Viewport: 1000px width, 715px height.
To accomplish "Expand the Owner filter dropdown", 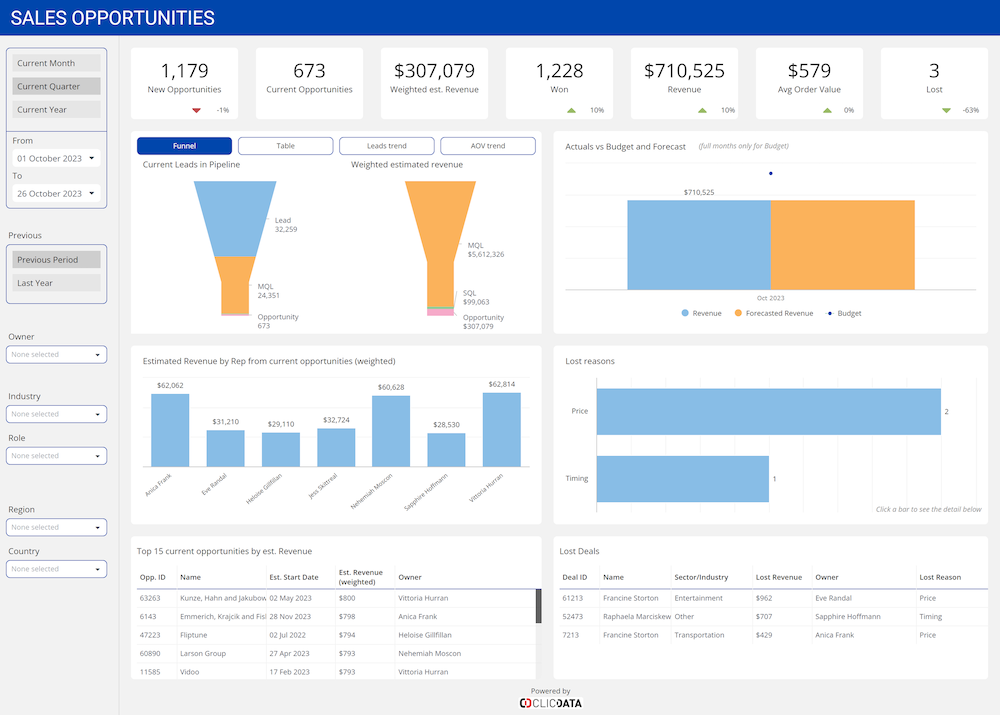I will tap(56, 355).
